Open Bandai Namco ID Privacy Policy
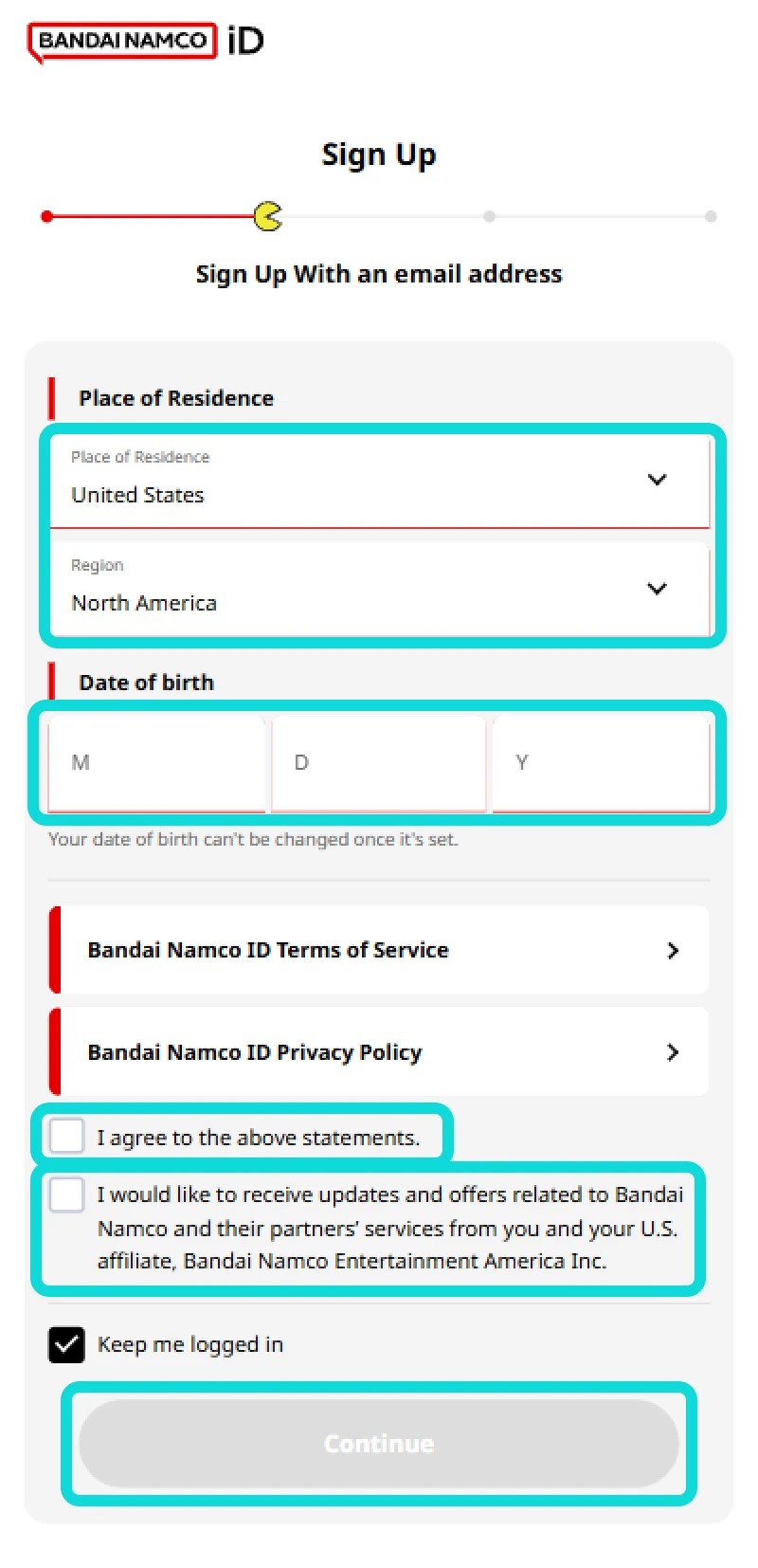Viewport: 758px width, 1568px height. (255, 1052)
